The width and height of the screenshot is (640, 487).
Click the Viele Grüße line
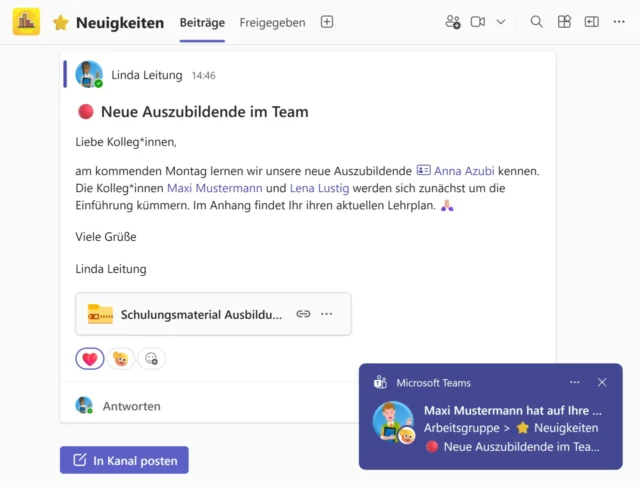pos(106,237)
